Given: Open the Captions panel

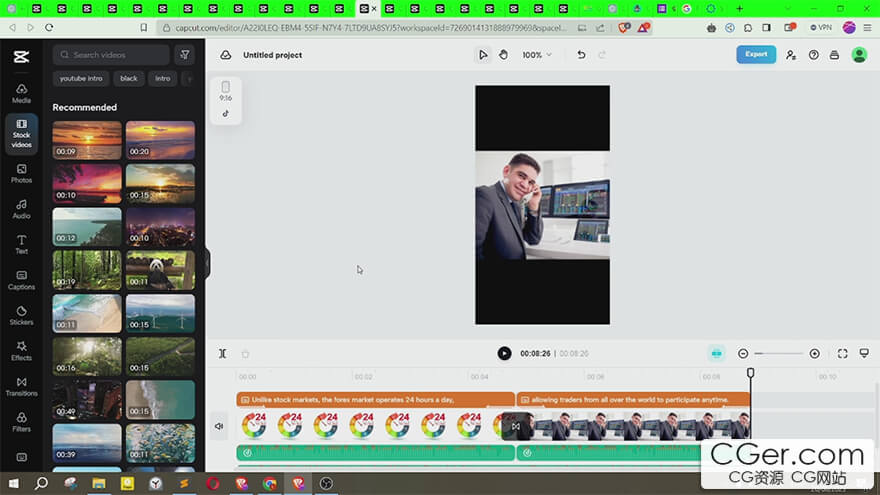Looking at the screenshot, I should (x=21, y=280).
